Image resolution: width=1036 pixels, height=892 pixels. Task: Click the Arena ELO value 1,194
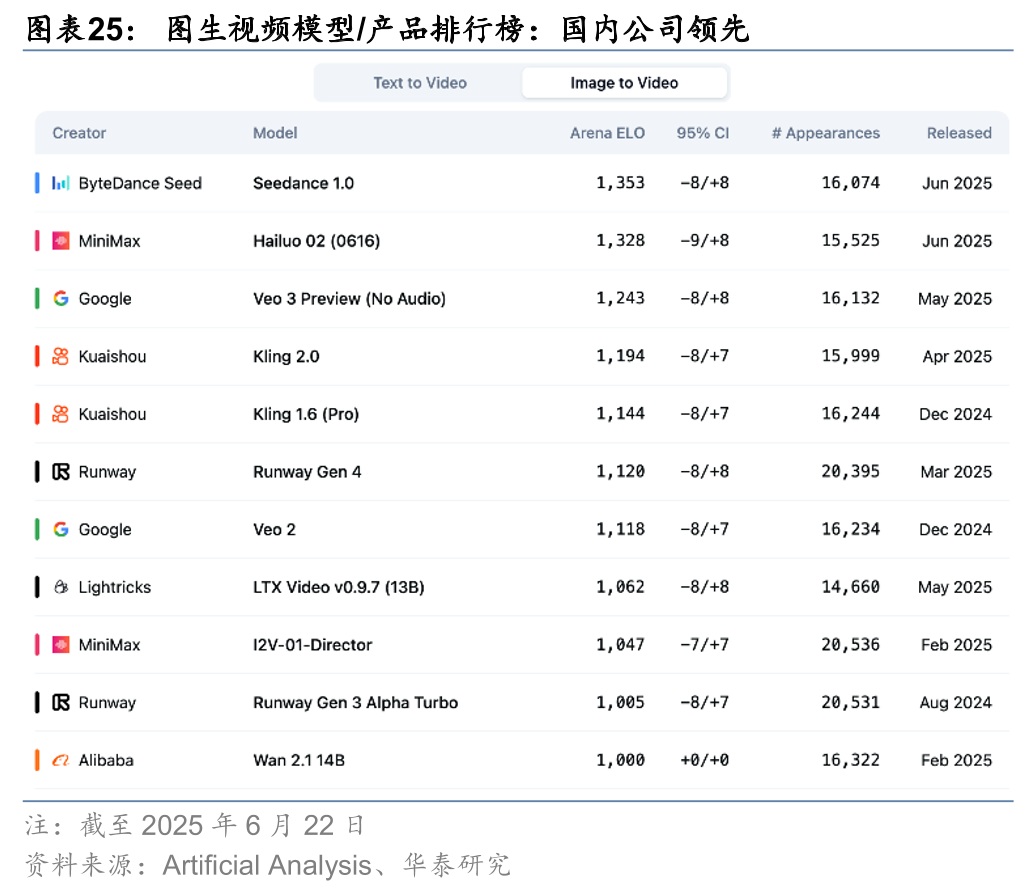point(620,355)
